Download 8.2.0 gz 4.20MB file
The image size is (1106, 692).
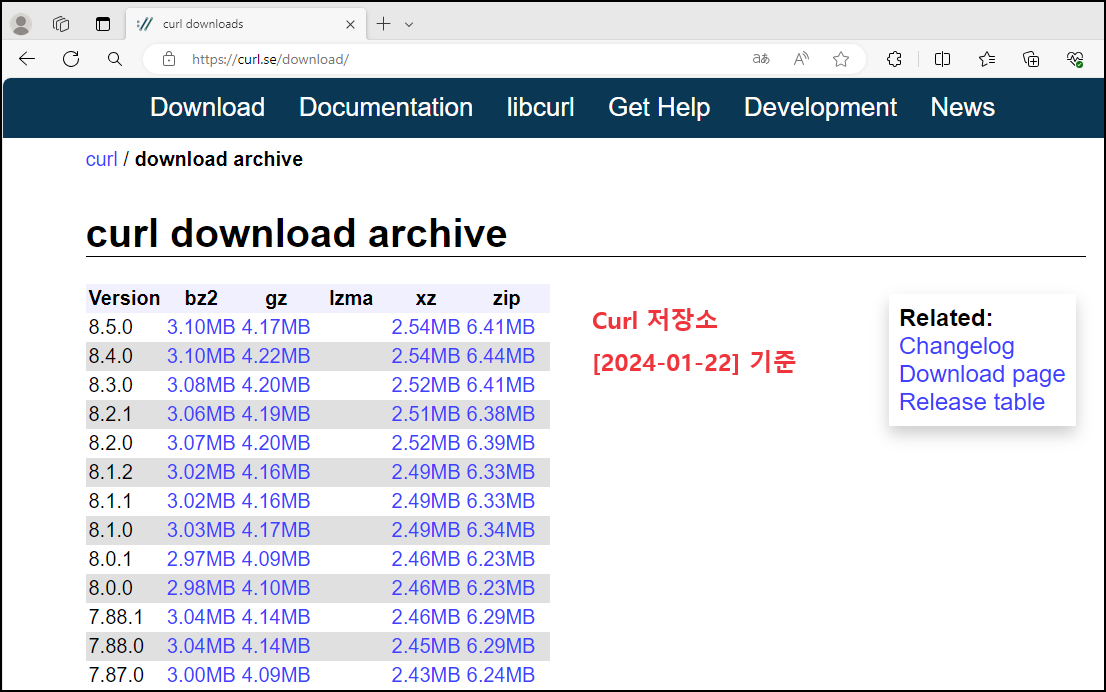pyautogui.click(x=276, y=443)
